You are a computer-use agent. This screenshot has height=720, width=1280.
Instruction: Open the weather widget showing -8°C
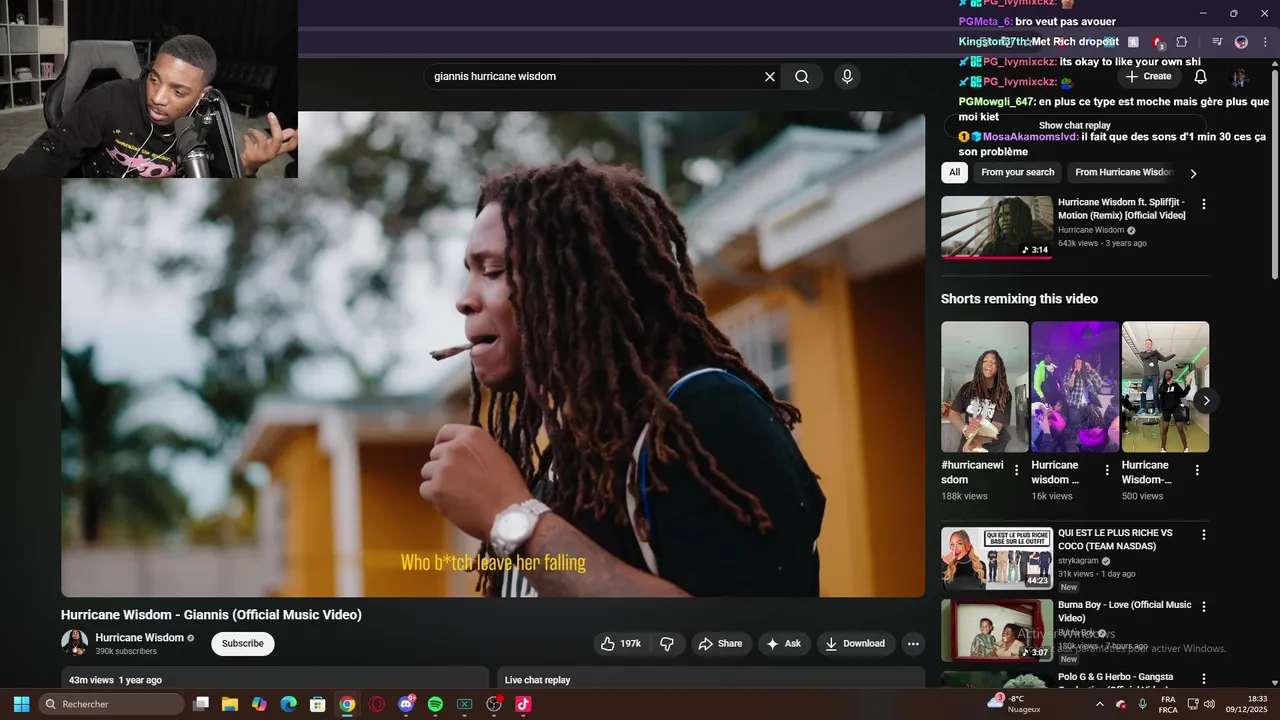[x=1014, y=704]
